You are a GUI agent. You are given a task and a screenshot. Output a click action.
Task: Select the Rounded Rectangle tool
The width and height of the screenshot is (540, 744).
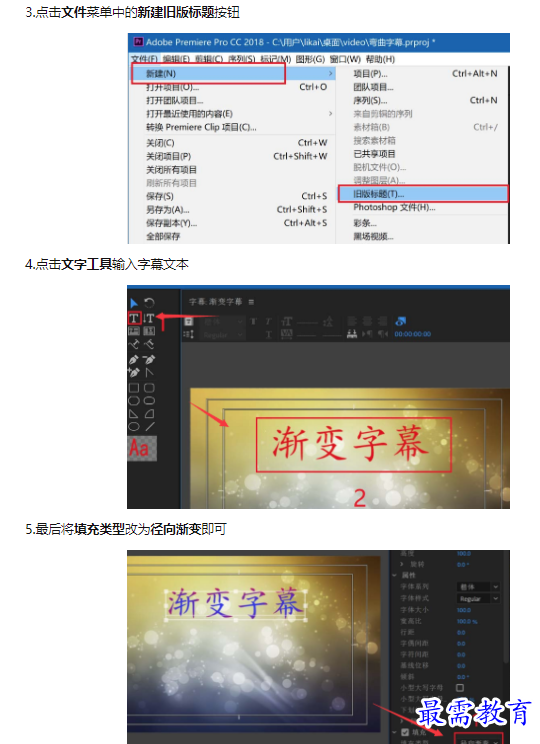pos(149,400)
